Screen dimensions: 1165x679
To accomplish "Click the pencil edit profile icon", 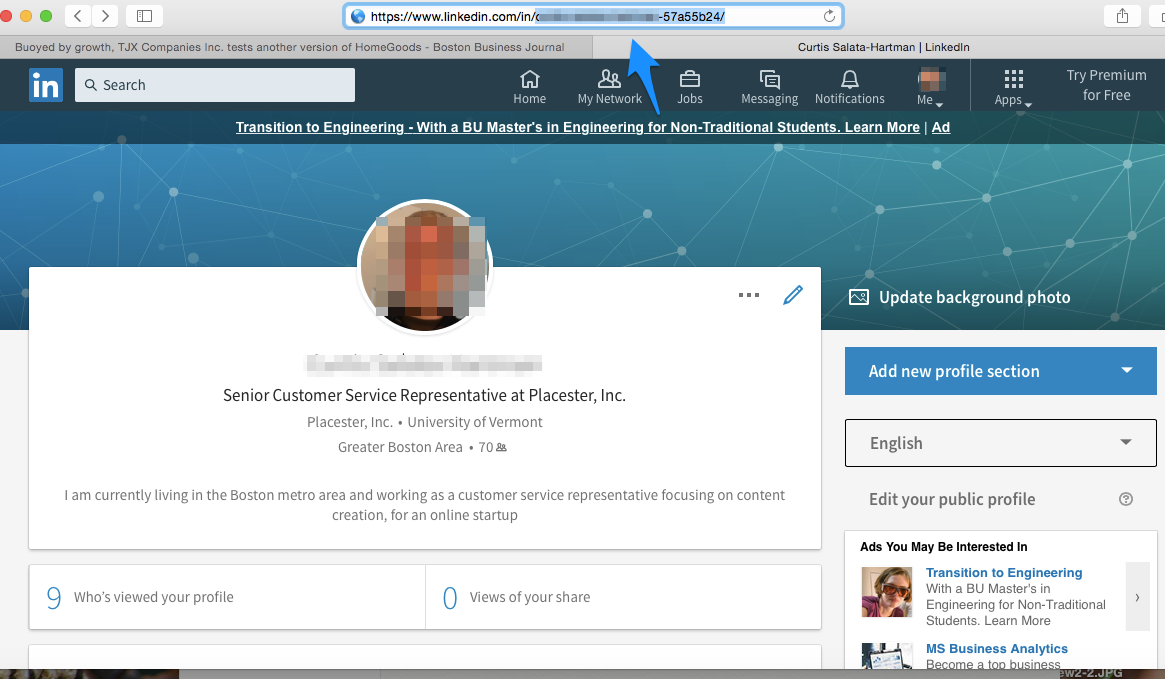I will (x=793, y=295).
